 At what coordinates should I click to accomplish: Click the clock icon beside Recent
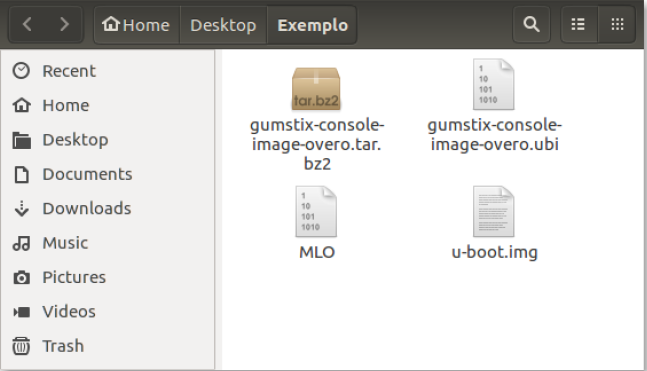(x=21, y=71)
